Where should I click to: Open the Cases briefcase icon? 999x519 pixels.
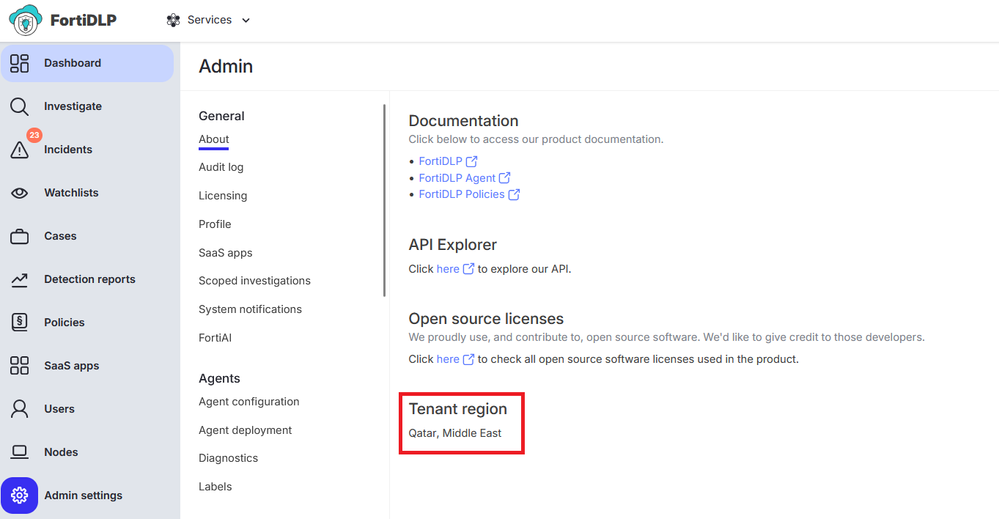coord(19,237)
